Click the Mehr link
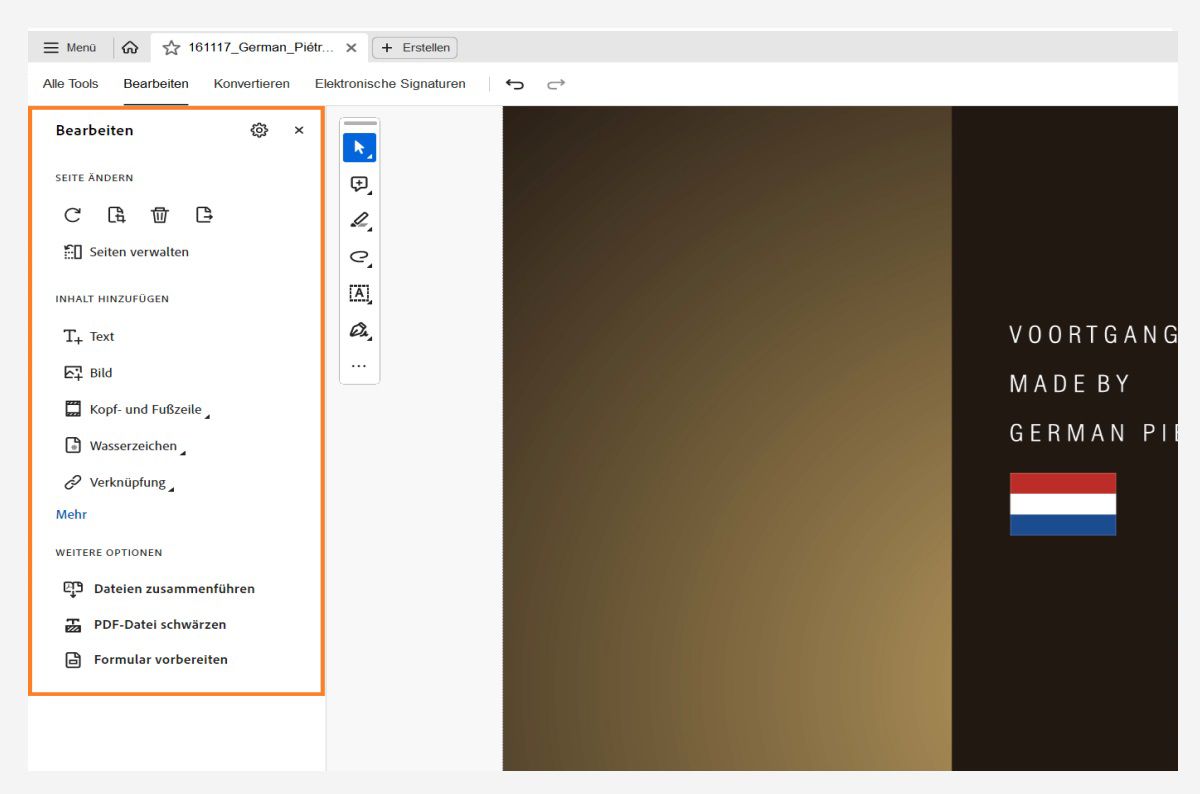This screenshot has height=794, width=1202. 71,515
